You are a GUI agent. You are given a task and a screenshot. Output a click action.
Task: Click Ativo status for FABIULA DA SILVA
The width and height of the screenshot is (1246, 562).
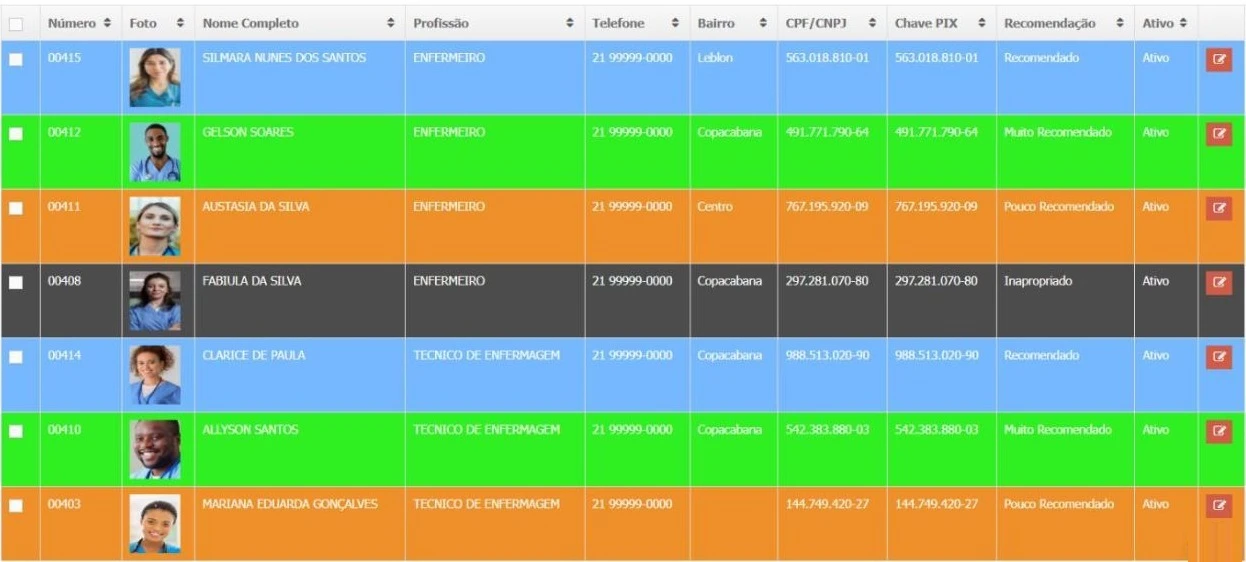click(x=1156, y=281)
